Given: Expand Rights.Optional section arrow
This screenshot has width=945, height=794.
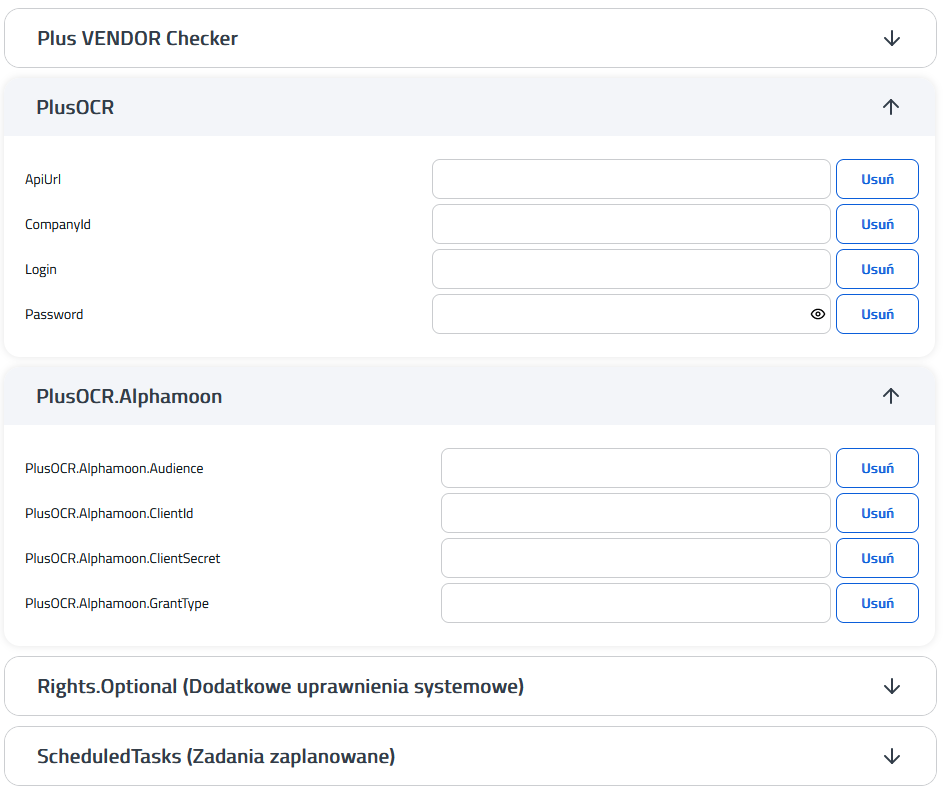Looking at the screenshot, I should [891, 686].
